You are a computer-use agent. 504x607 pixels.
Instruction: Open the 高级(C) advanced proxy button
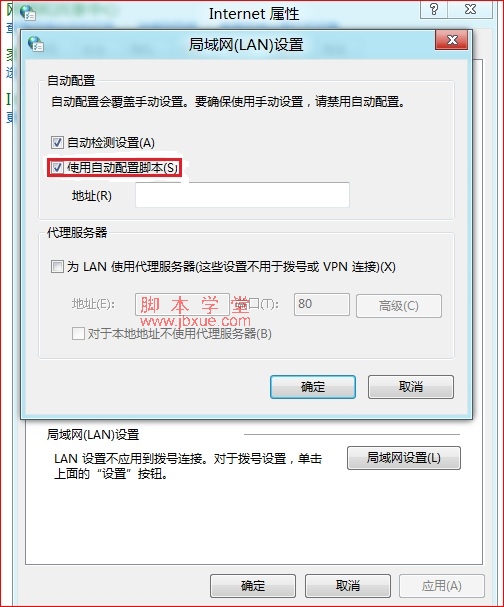(x=399, y=306)
